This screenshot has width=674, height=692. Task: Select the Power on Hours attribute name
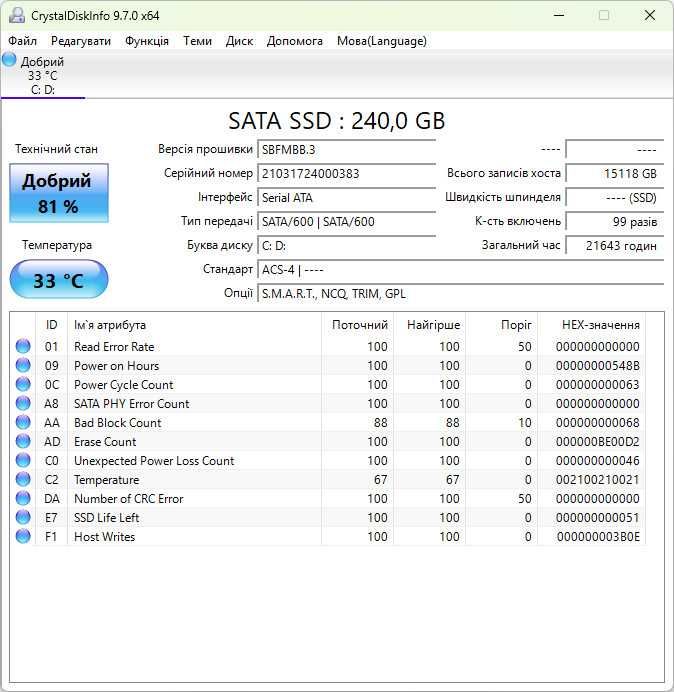117,366
